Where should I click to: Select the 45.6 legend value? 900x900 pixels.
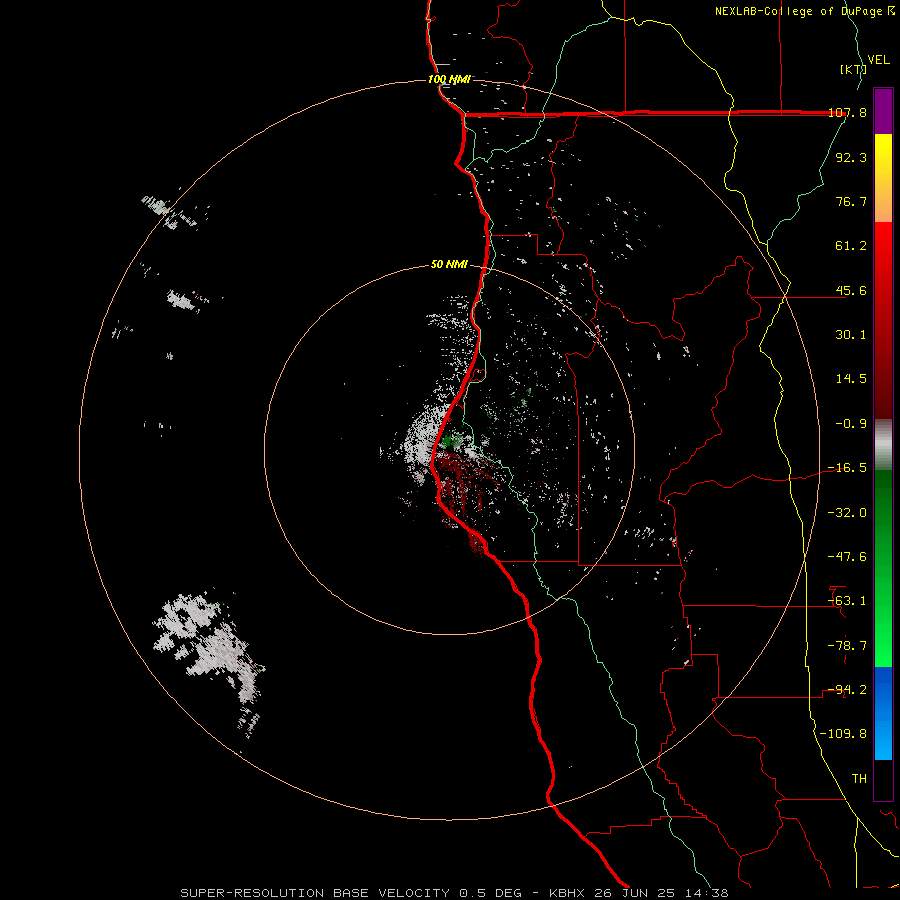[x=851, y=290]
